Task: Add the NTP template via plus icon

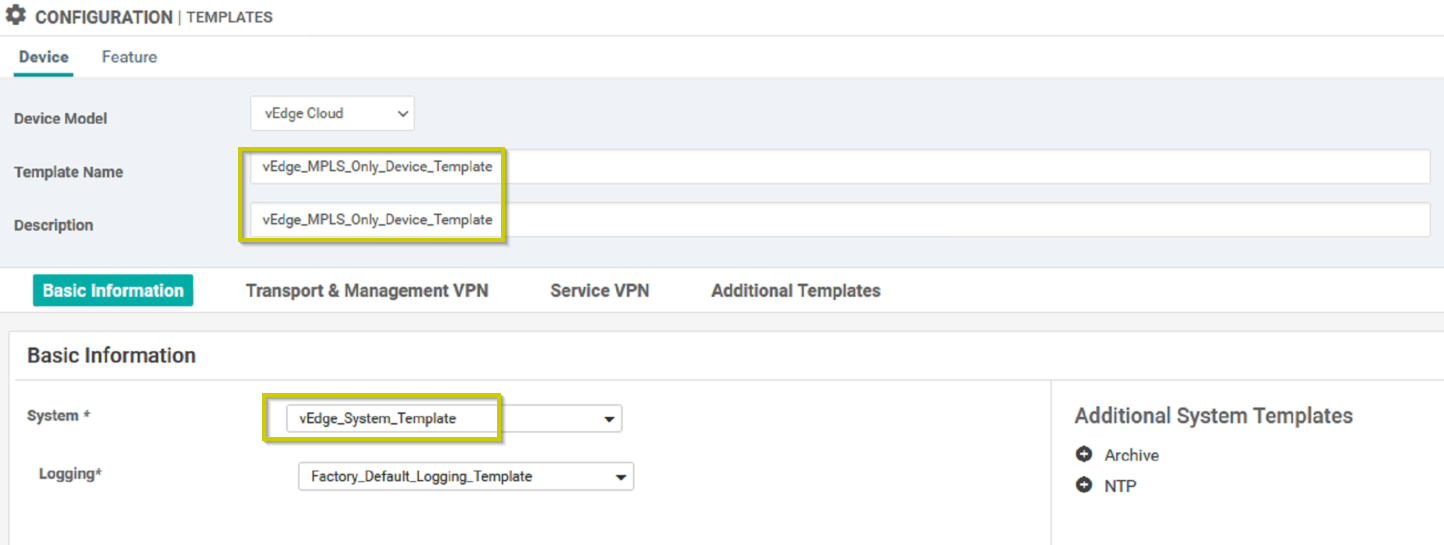Action: tap(1084, 485)
